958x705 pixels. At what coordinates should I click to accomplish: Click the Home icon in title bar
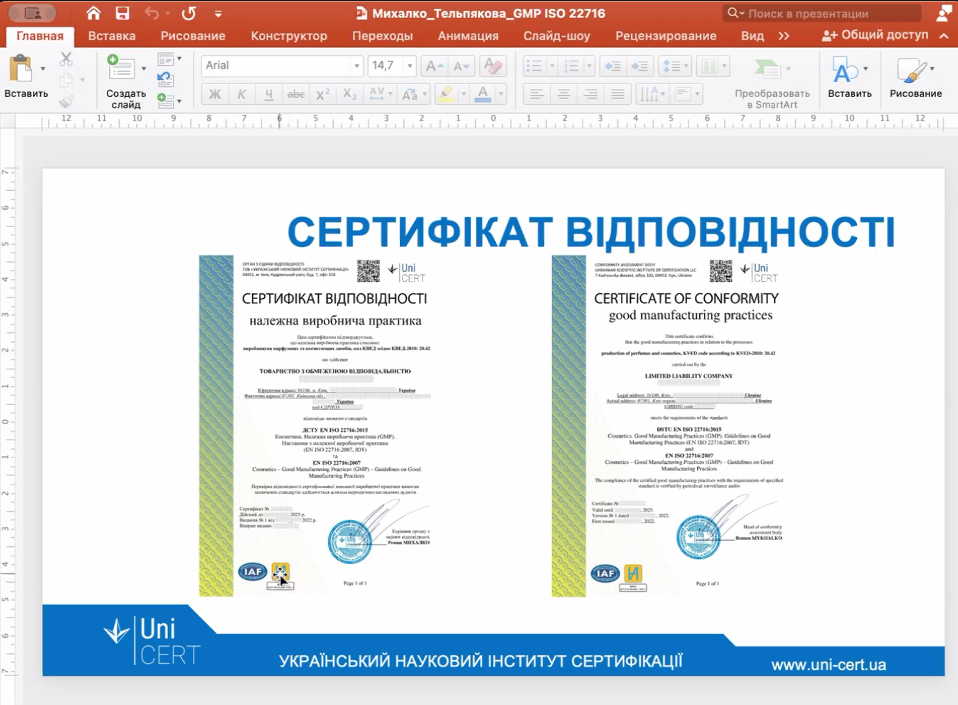pyautogui.click(x=93, y=13)
